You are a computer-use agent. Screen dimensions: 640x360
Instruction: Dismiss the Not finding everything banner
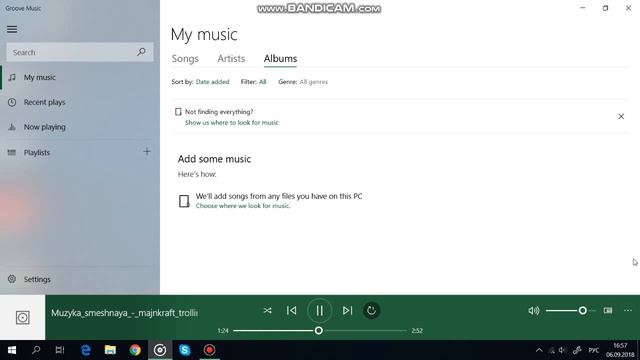621,116
